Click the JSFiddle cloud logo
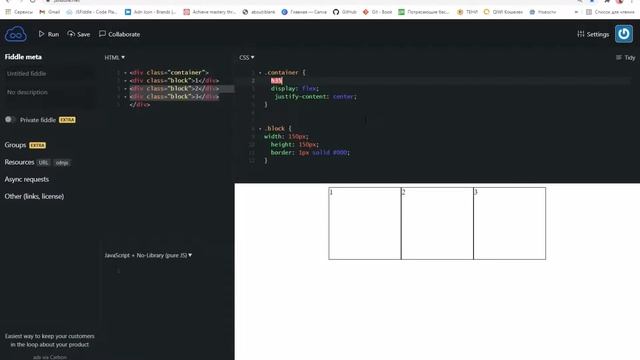The width and height of the screenshot is (640, 360). tap(16, 34)
